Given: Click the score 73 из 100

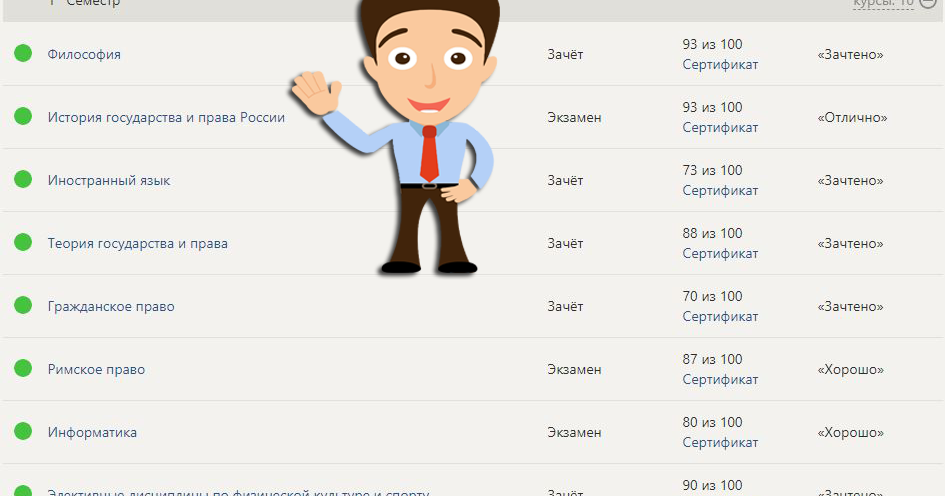Looking at the screenshot, I should [x=712, y=171].
